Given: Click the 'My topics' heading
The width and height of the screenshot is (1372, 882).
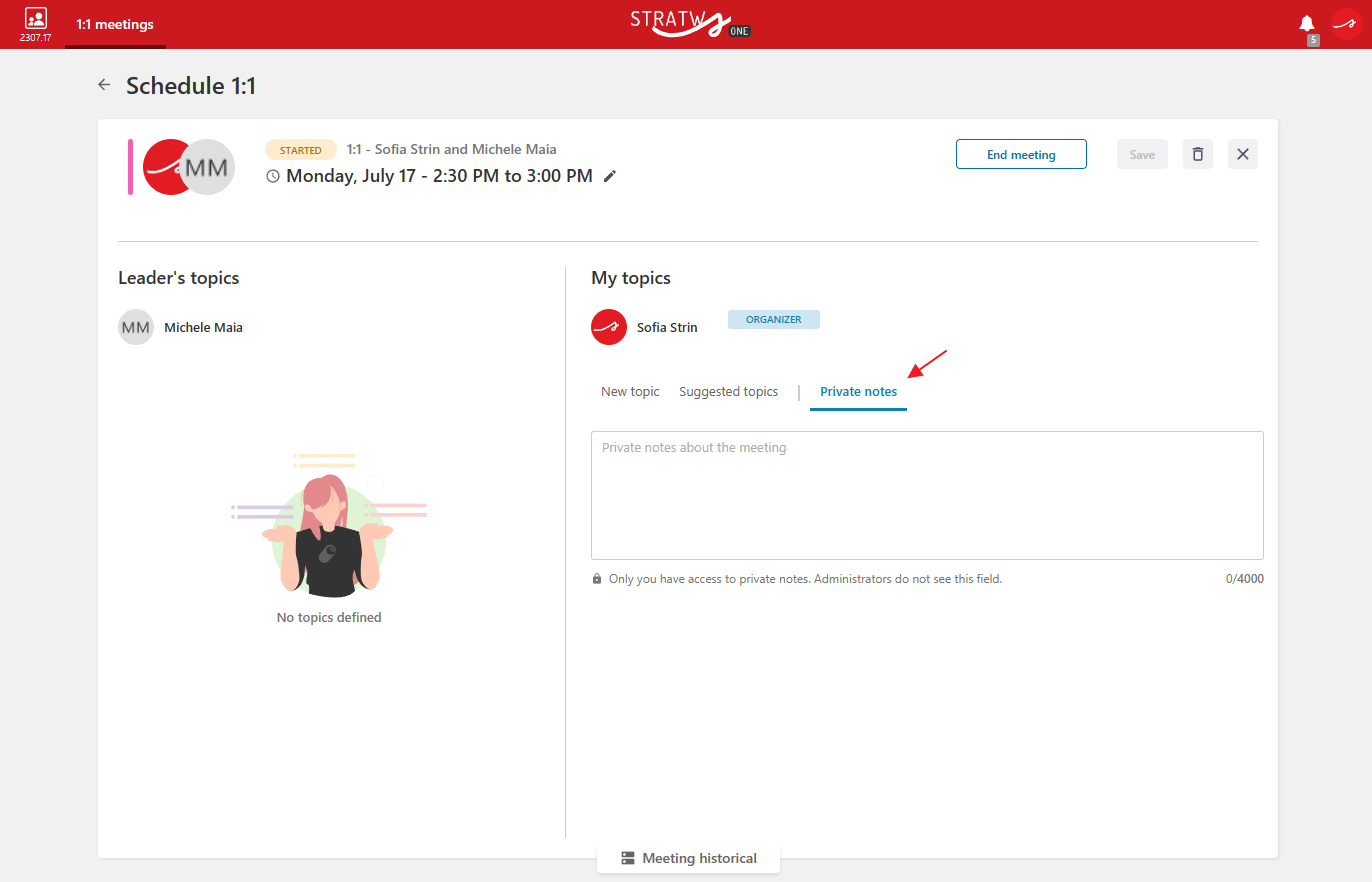Looking at the screenshot, I should (631, 278).
